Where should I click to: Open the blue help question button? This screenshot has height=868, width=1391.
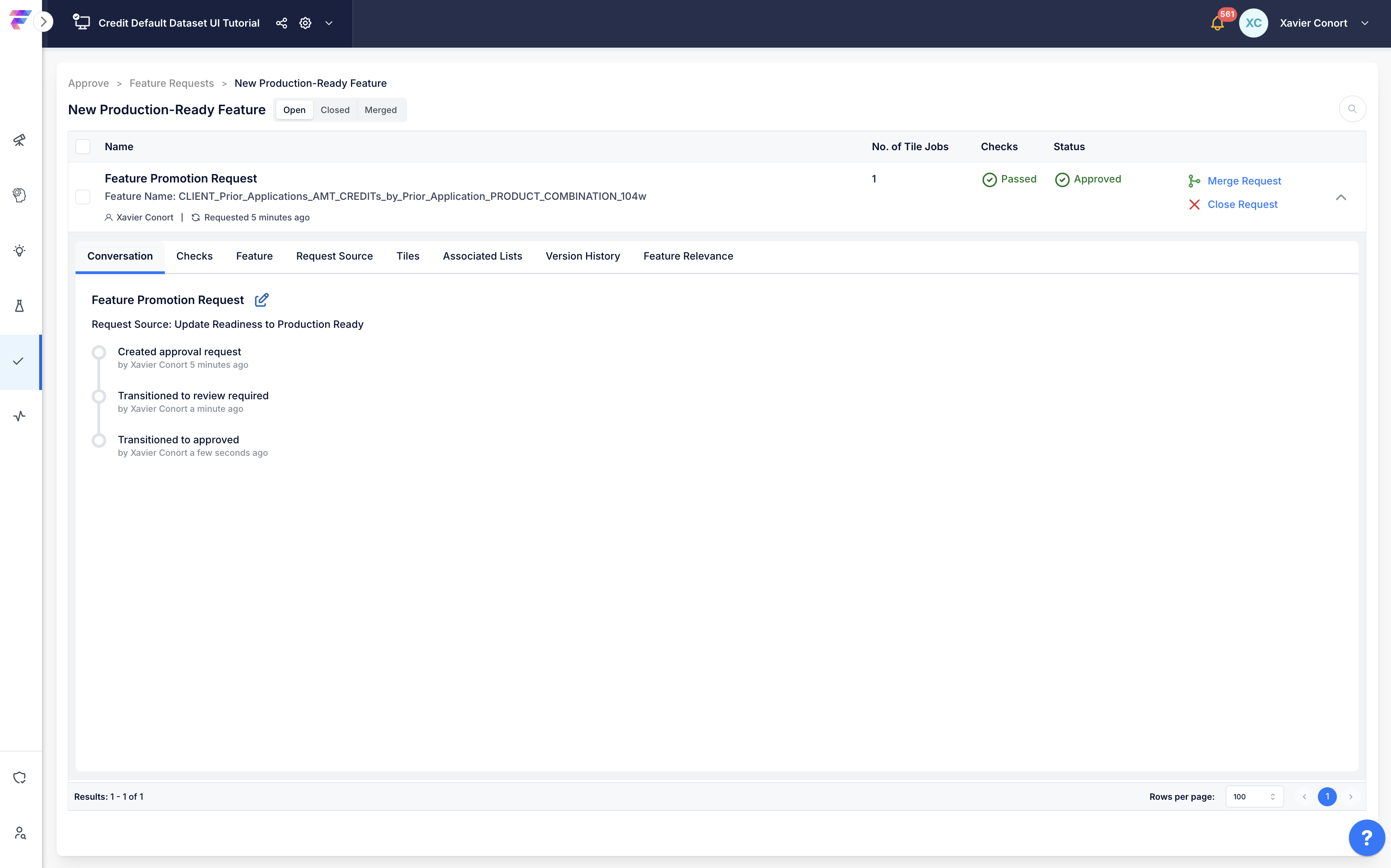pos(1366,837)
